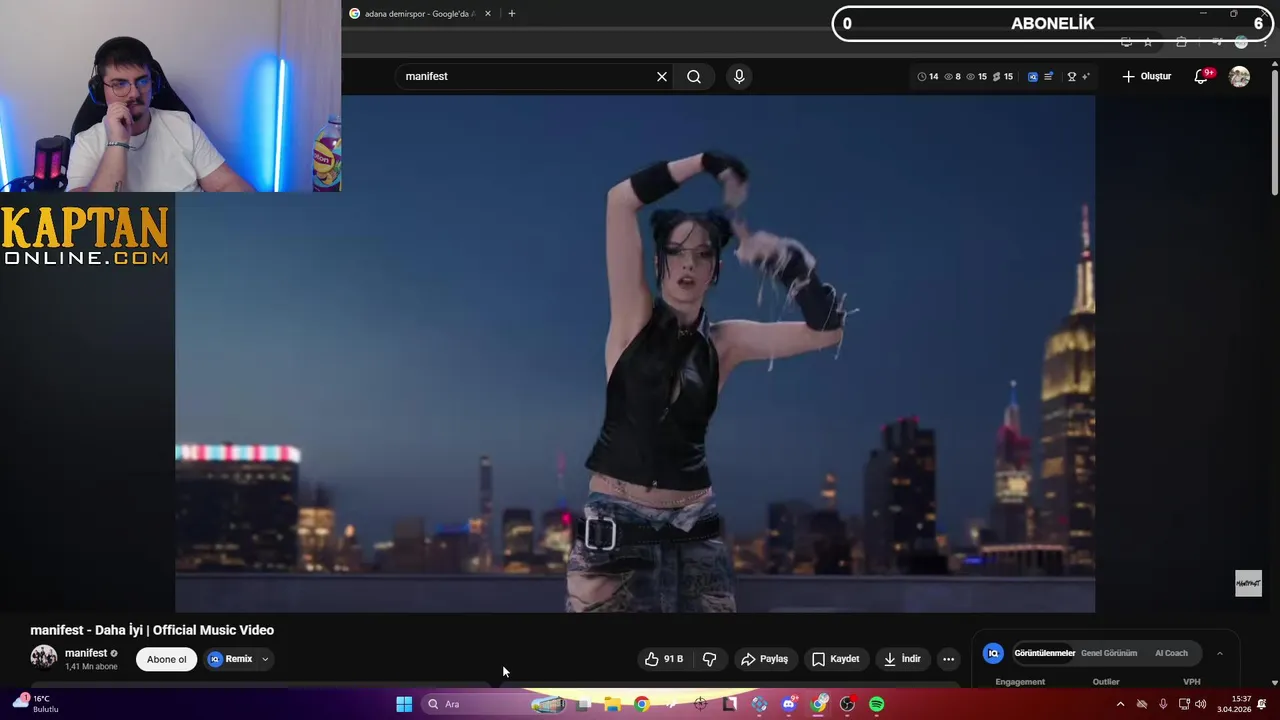Collapse the vidIQ panel chevron

point(1219,653)
